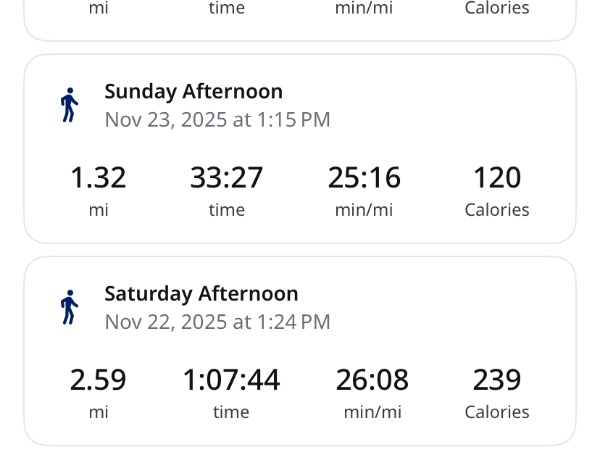Tap the 1.32 distance value
600x450 pixels.
point(98,178)
